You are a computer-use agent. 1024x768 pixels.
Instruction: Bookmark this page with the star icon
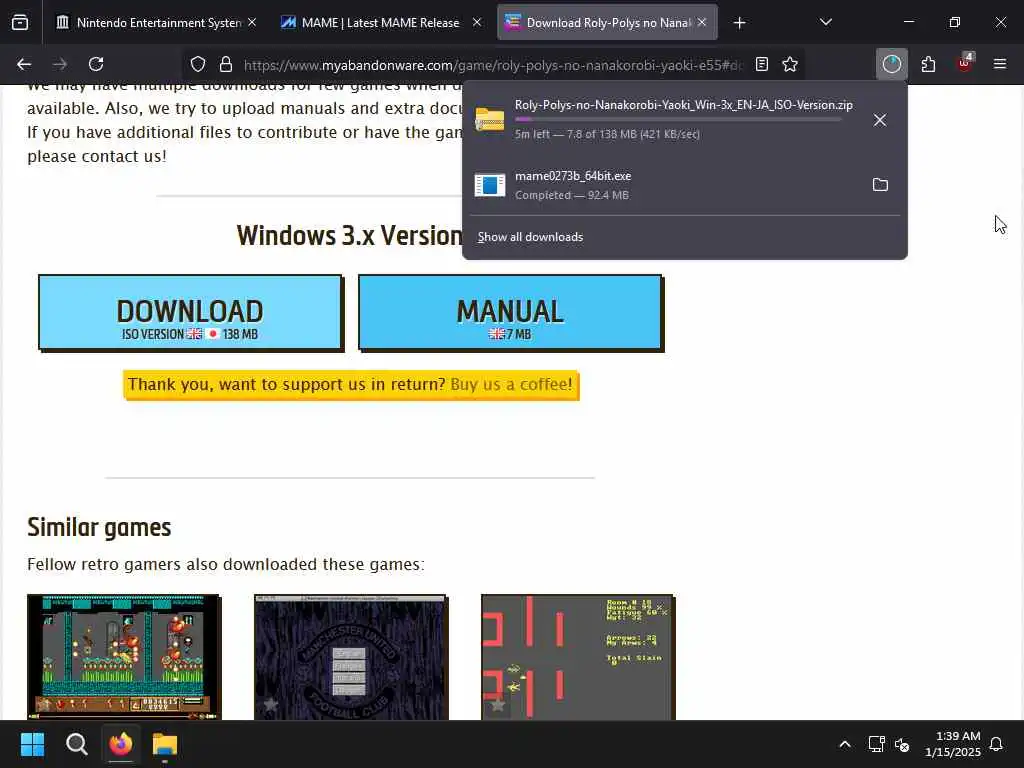click(790, 64)
